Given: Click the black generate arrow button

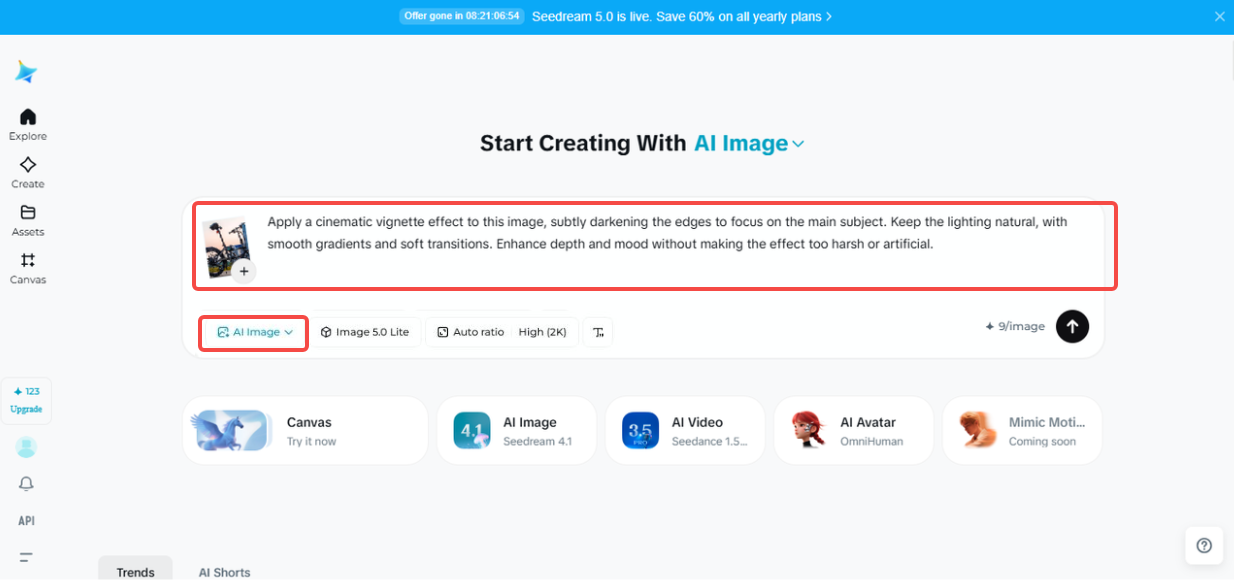Looking at the screenshot, I should [1072, 326].
